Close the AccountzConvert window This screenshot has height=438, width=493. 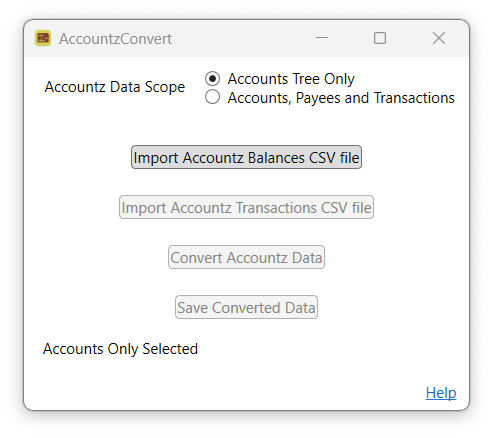pos(439,38)
